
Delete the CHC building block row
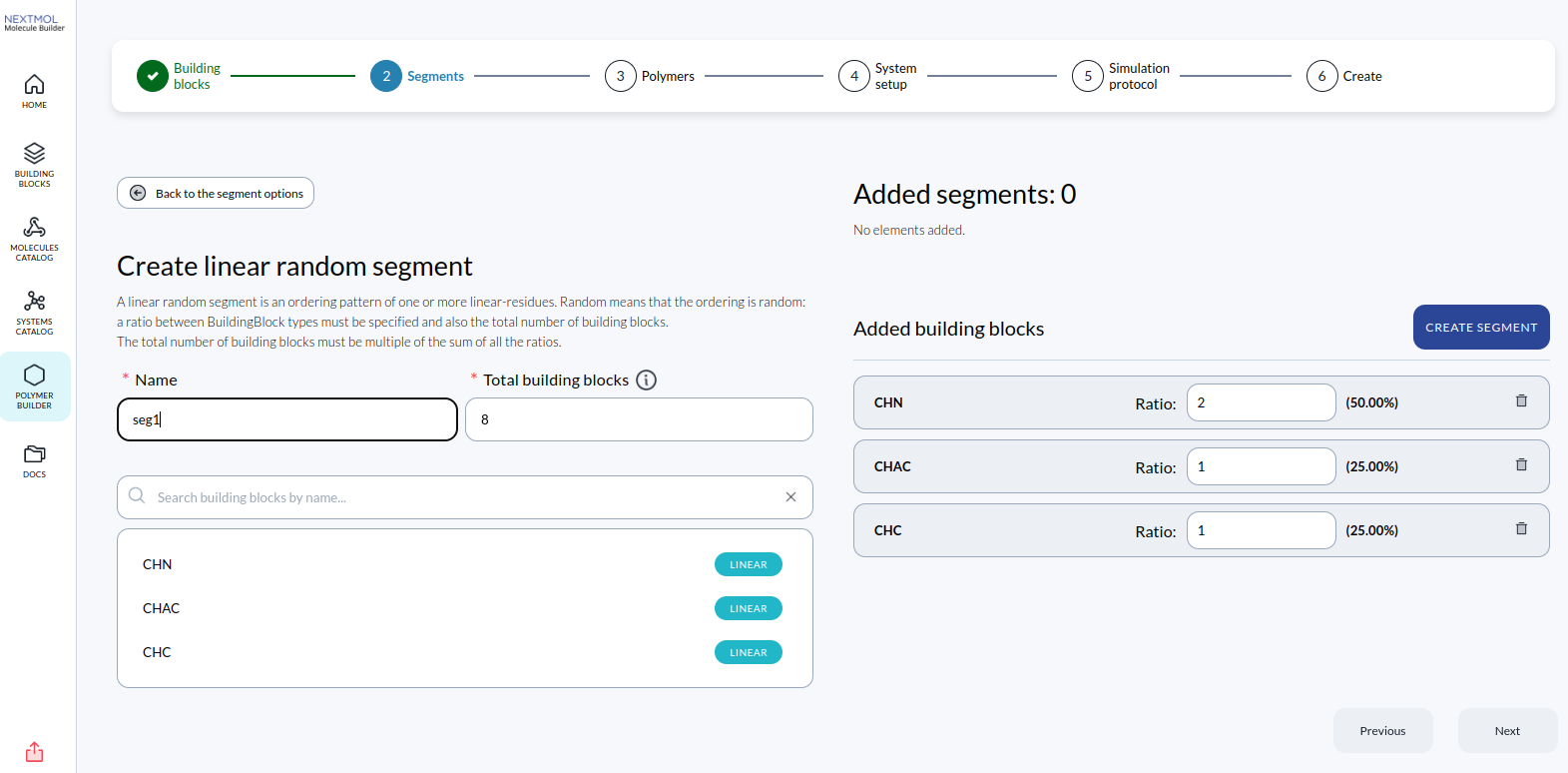1521,529
